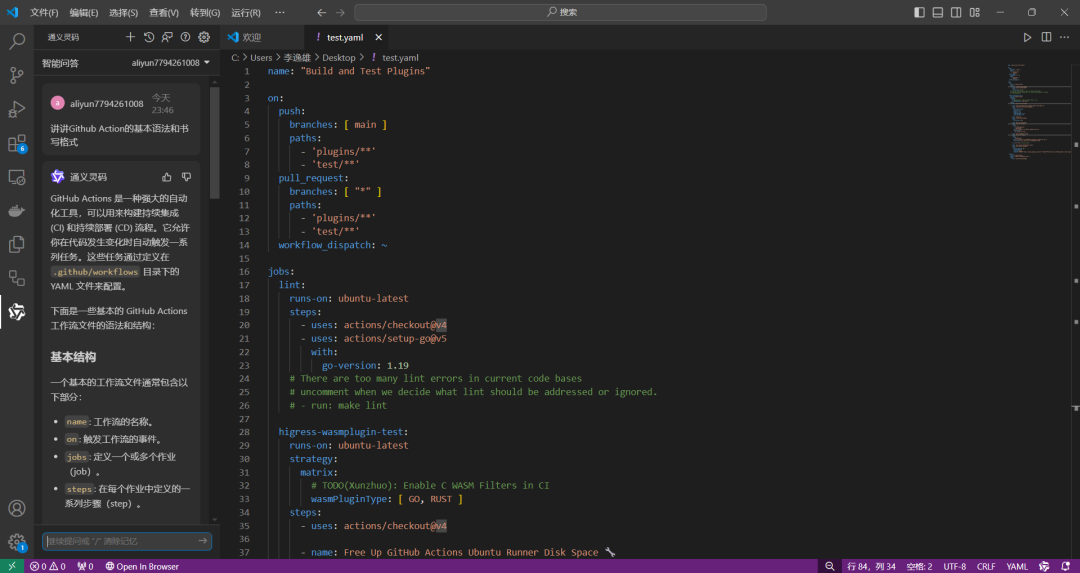Split the editor to the right

pos(1046,37)
